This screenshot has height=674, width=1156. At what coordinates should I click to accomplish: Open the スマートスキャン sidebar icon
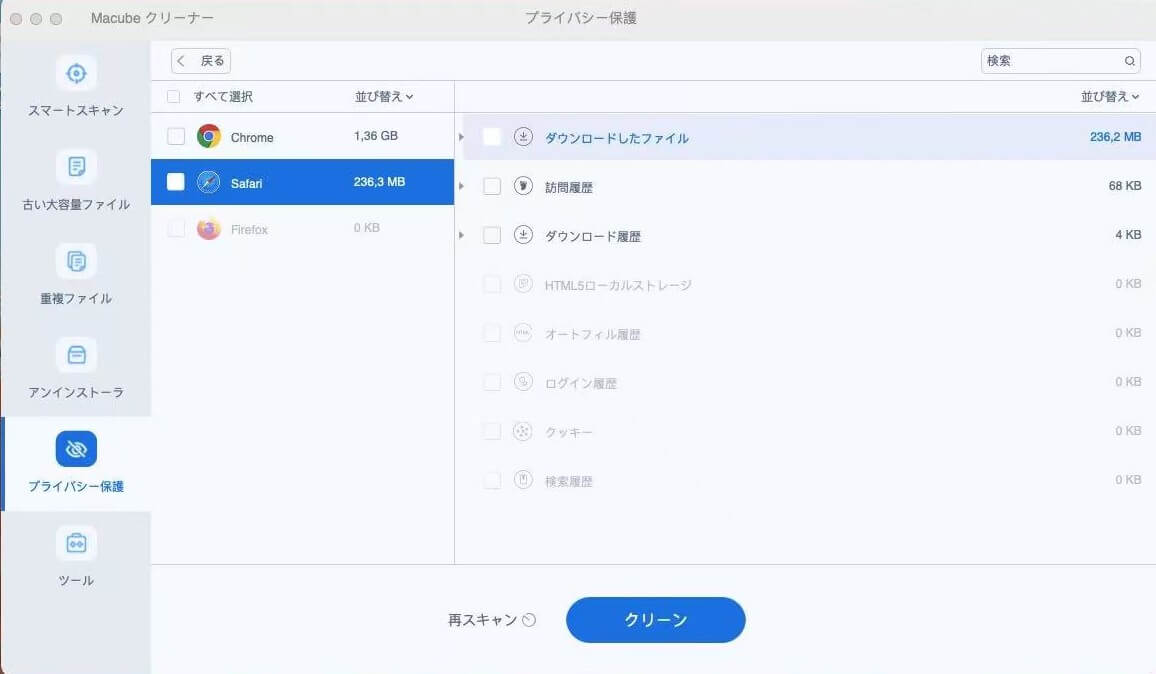coord(76,73)
